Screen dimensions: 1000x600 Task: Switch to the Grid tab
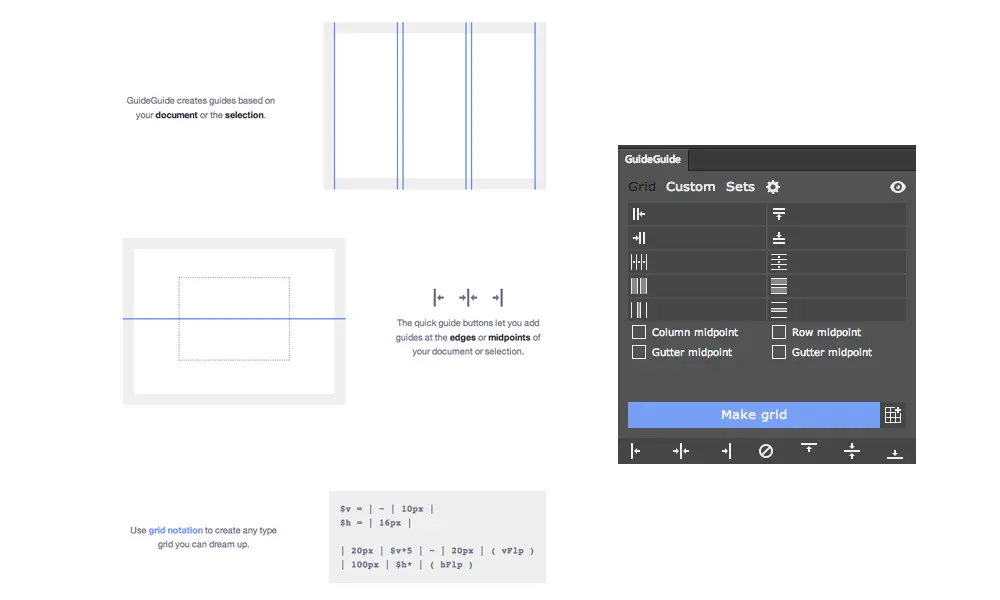(x=642, y=187)
